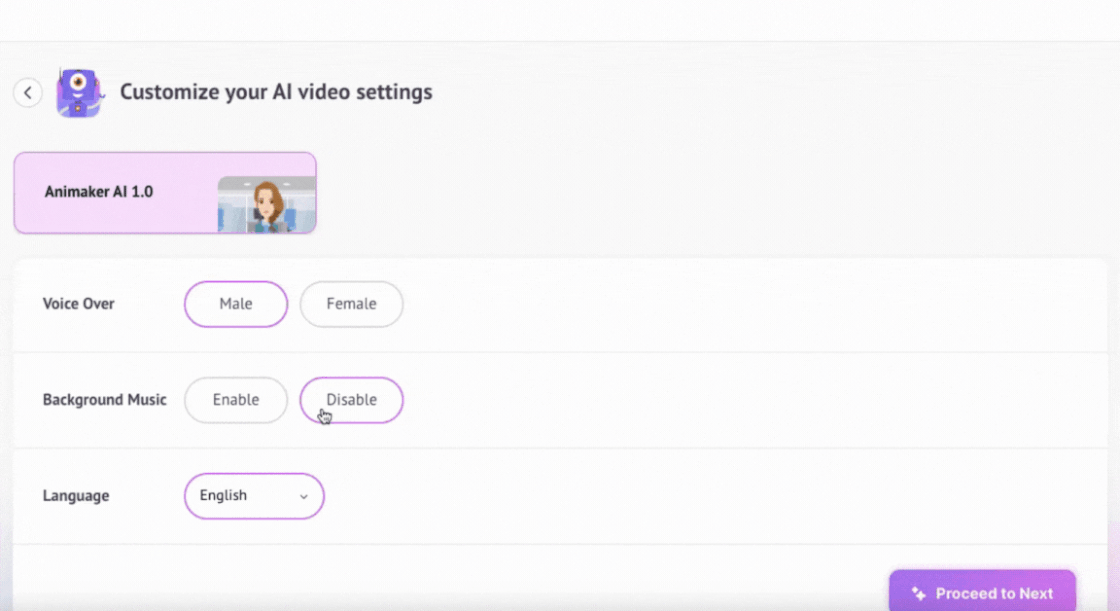1120x611 pixels.
Task: Choose Male voice over
Action: pyautogui.click(x=236, y=304)
